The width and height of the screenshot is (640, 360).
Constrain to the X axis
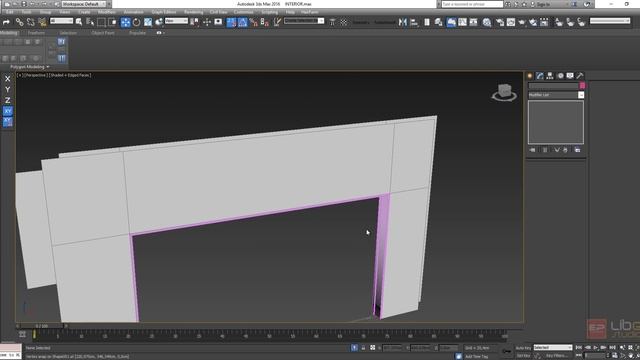click(x=8, y=79)
